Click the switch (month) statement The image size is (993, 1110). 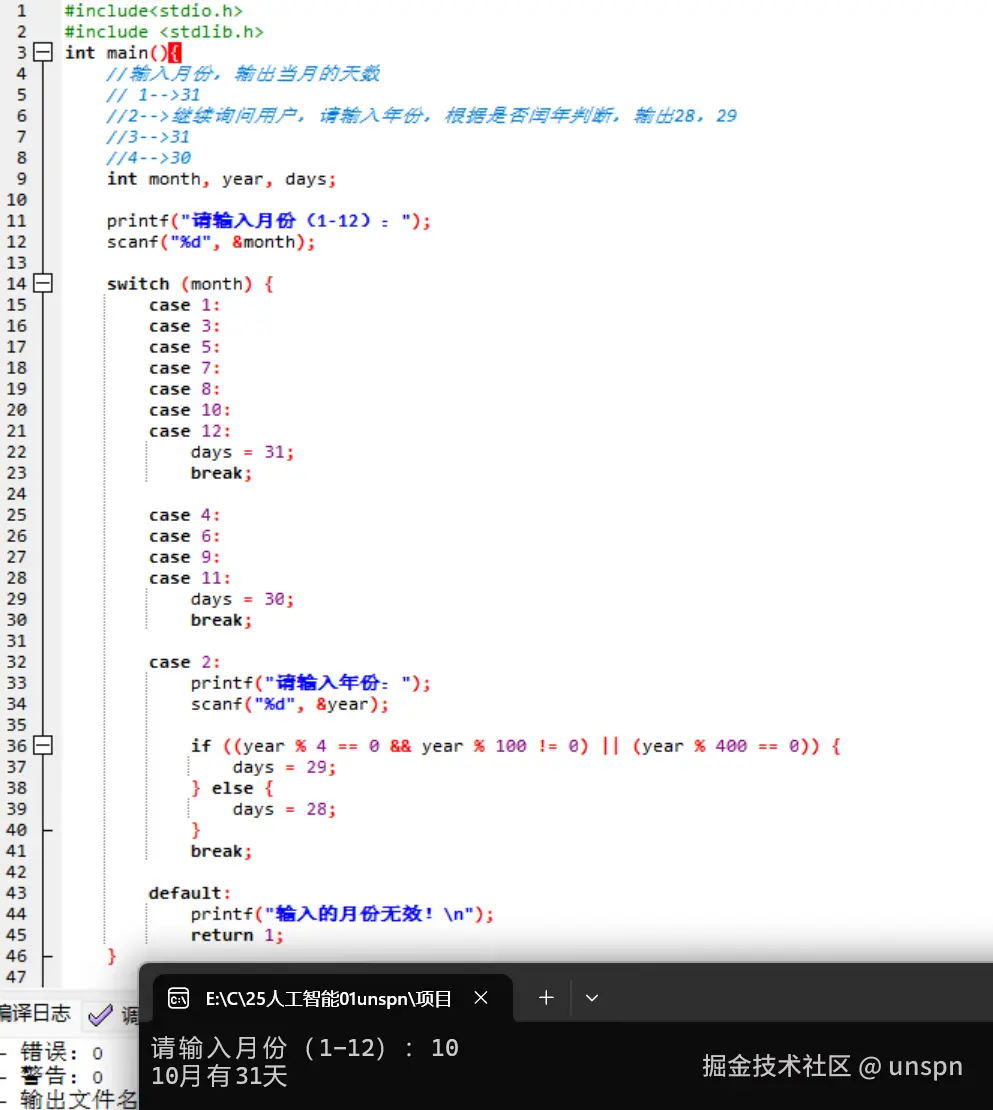190,284
